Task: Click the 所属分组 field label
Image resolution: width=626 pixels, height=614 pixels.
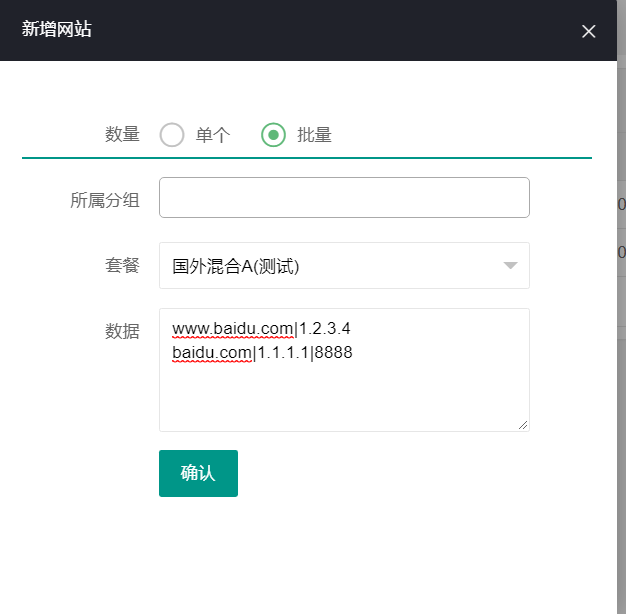Action: pyautogui.click(x=105, y=200)
